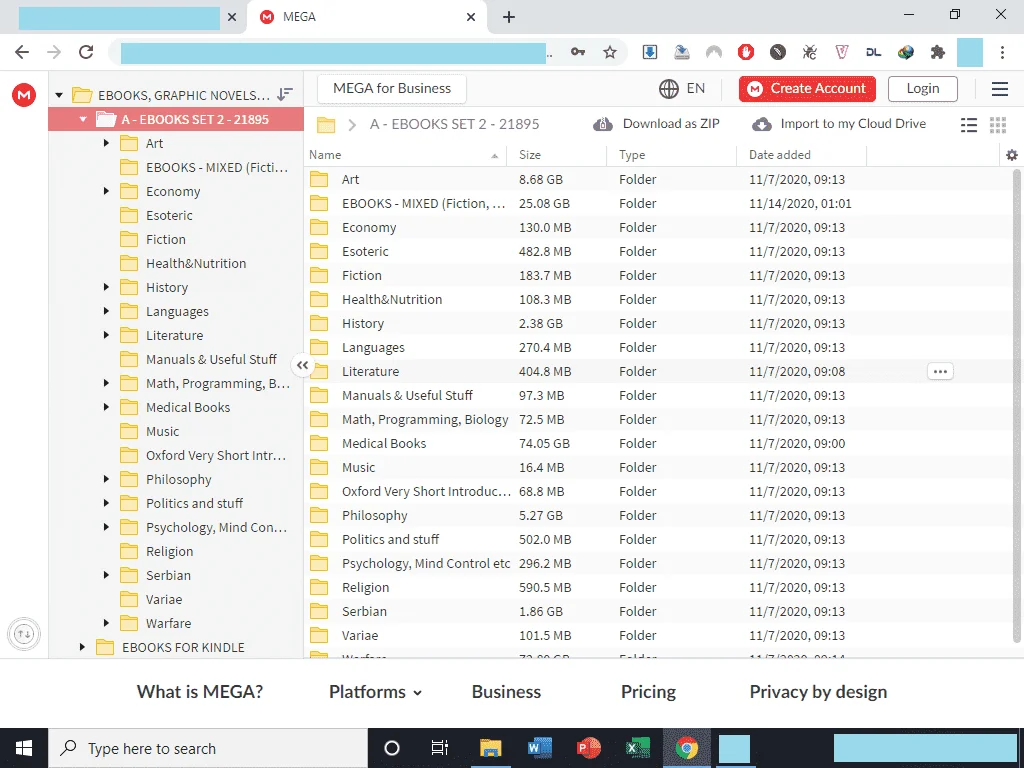Select the Variae folder row in the file list
The width and height of the screenshot is (1024, 768).
tap(658, 635)
